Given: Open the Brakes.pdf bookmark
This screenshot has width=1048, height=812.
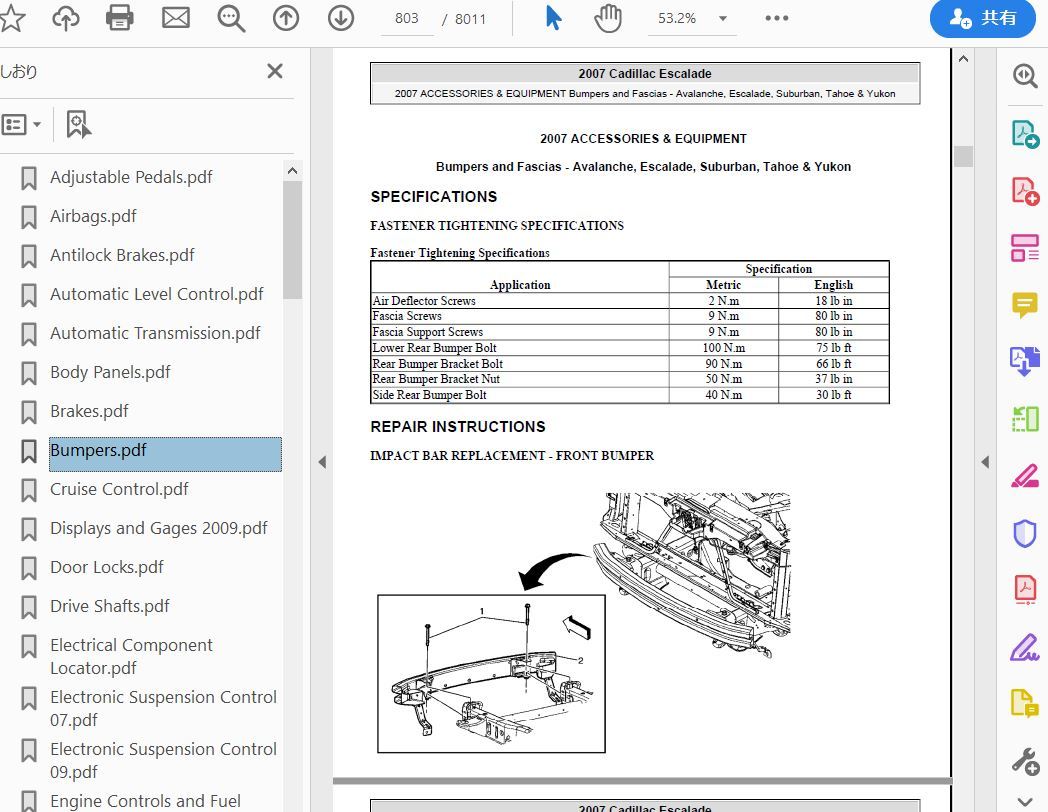Looking at the screenshot, I should click(x=89, y=411).
